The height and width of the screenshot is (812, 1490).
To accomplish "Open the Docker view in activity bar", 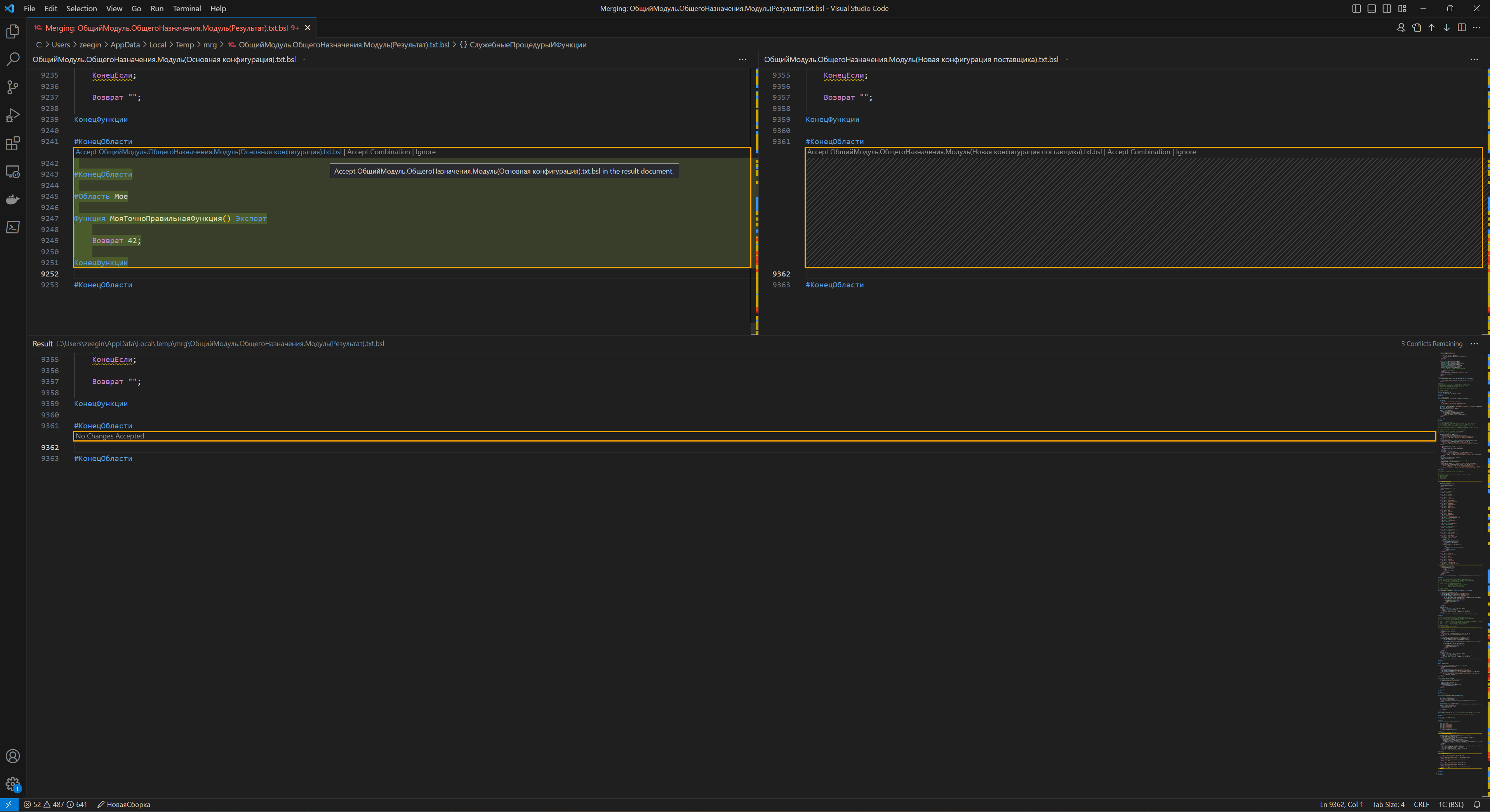I will point(13,200).
